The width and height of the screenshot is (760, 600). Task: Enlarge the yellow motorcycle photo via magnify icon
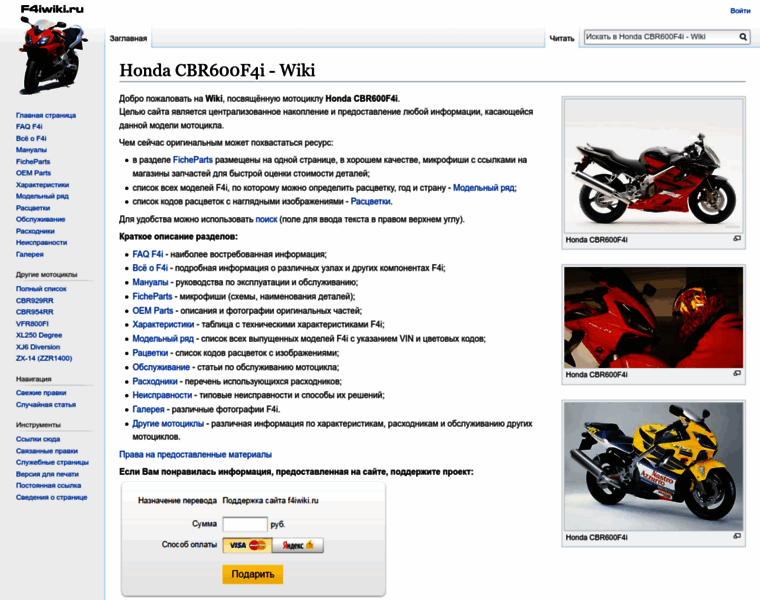[x=737, y=536]
